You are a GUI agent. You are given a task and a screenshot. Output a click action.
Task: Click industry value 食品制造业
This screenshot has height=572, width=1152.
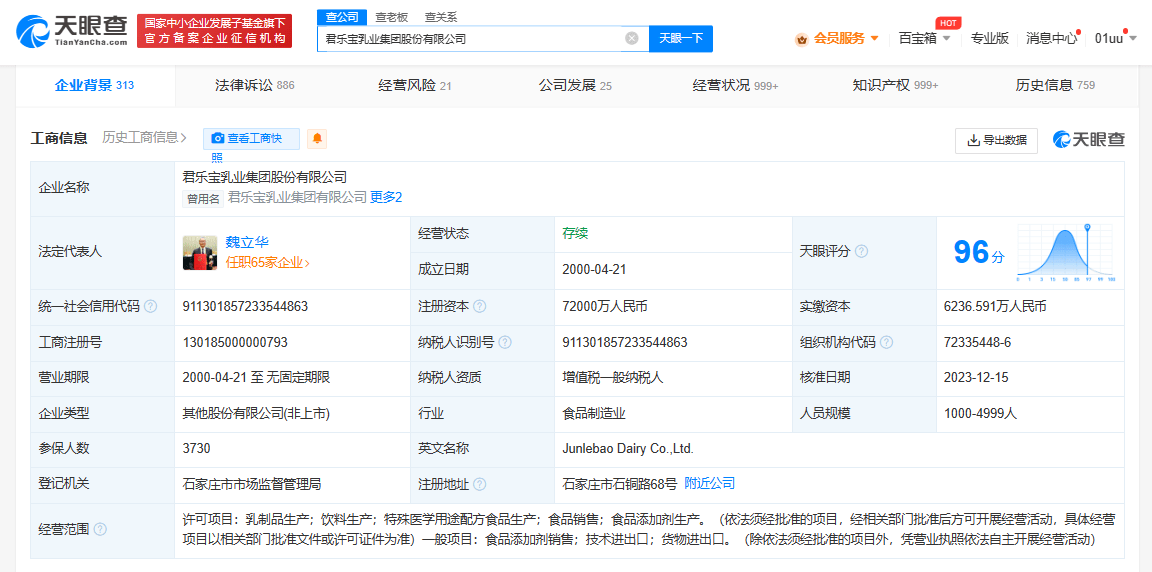[x=594, y=413]
